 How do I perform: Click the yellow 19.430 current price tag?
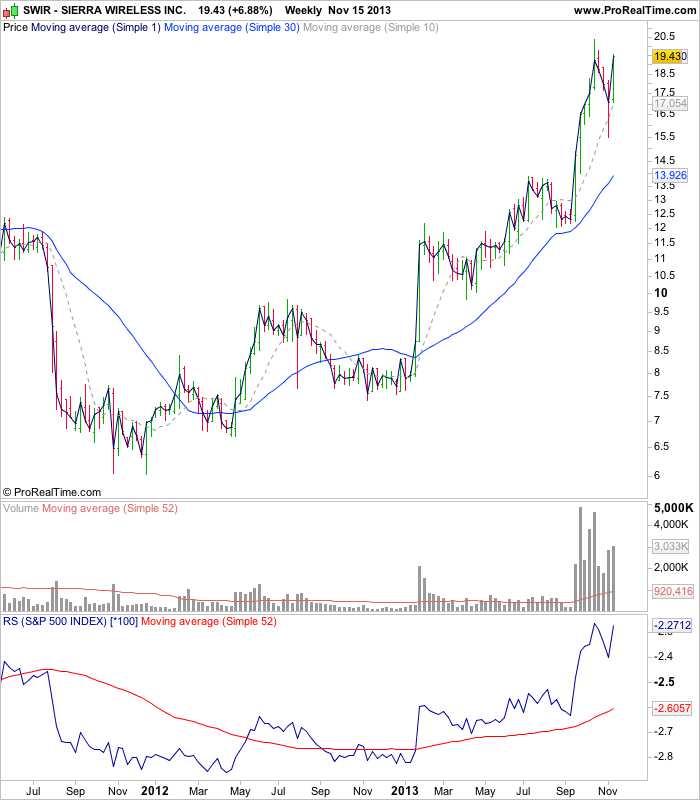coord(670,56)
